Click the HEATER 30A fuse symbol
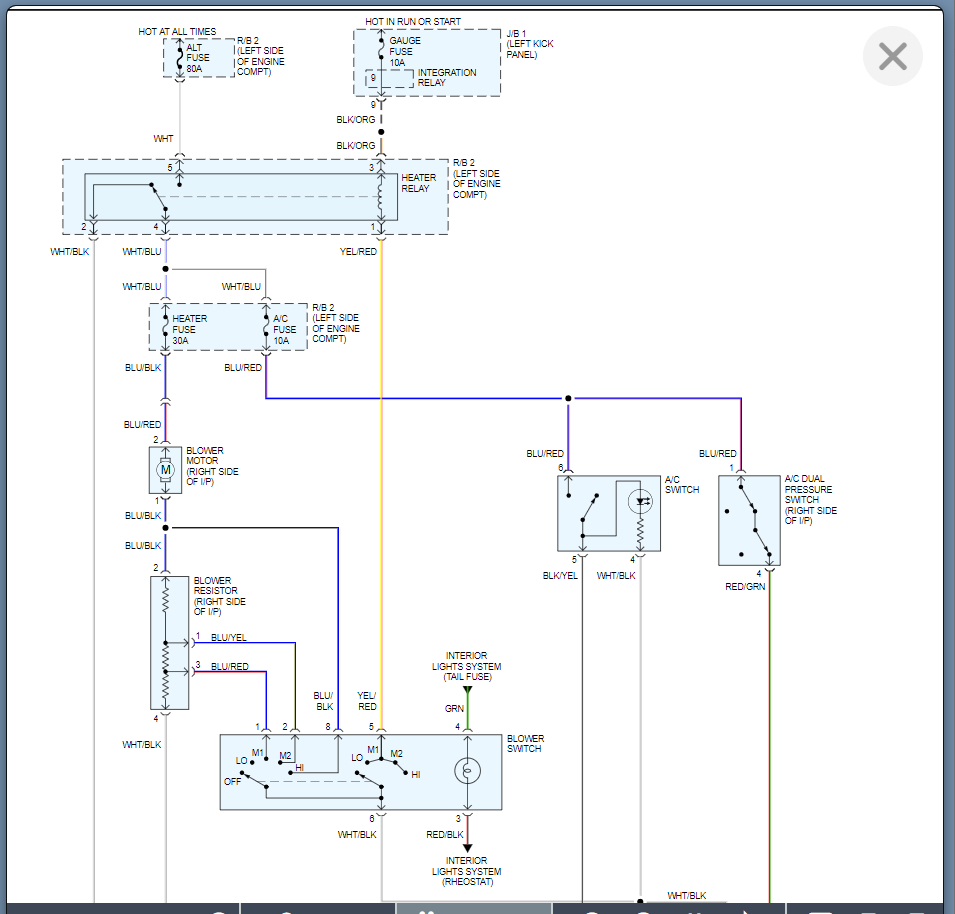Screen dimensions: 955x914 pyautogui.click(x=165, y=329)
